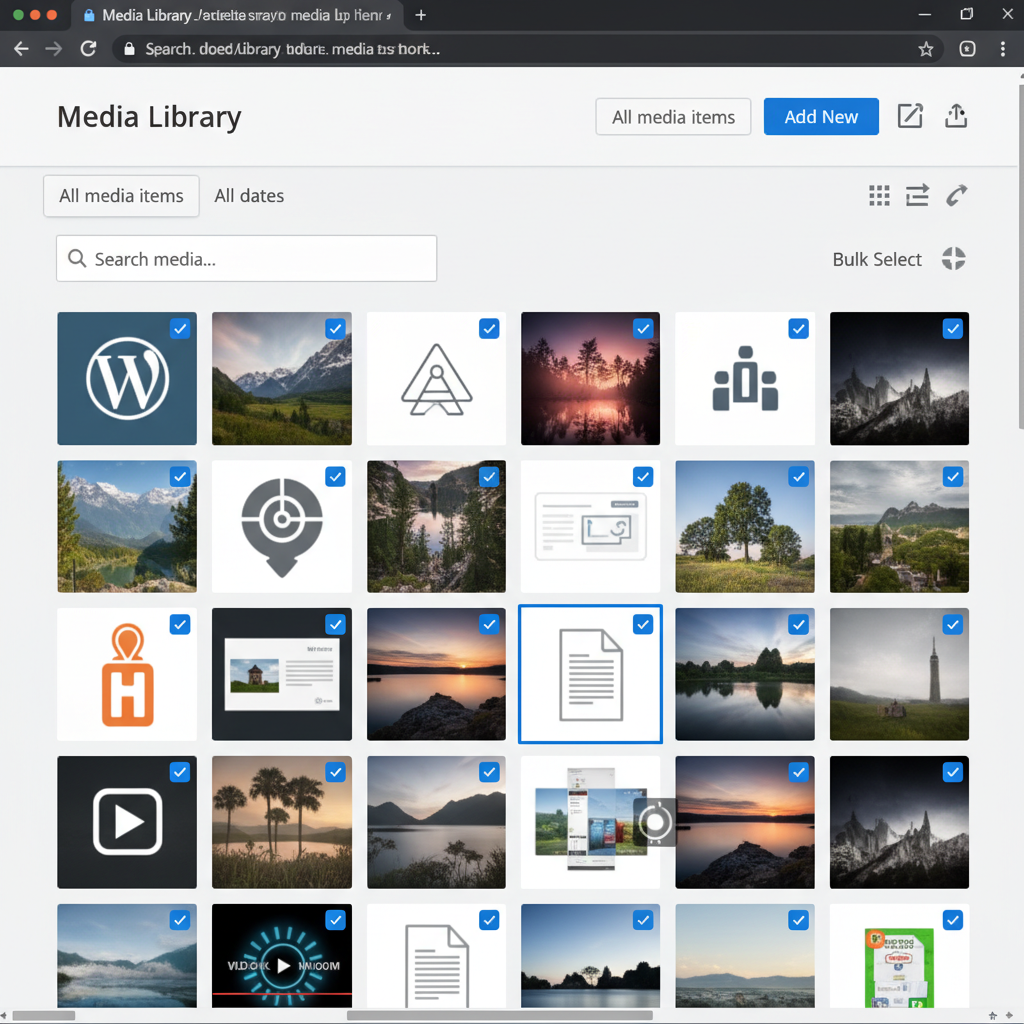Expand the All dates filter dropdown
Image resolution: width=1024 pixels, height=1024 pixels.
[249, 196]
